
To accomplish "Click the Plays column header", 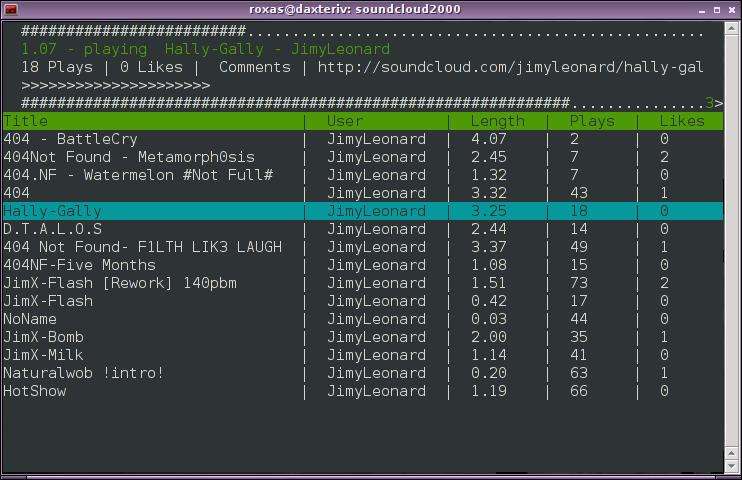I will [592, 121].
